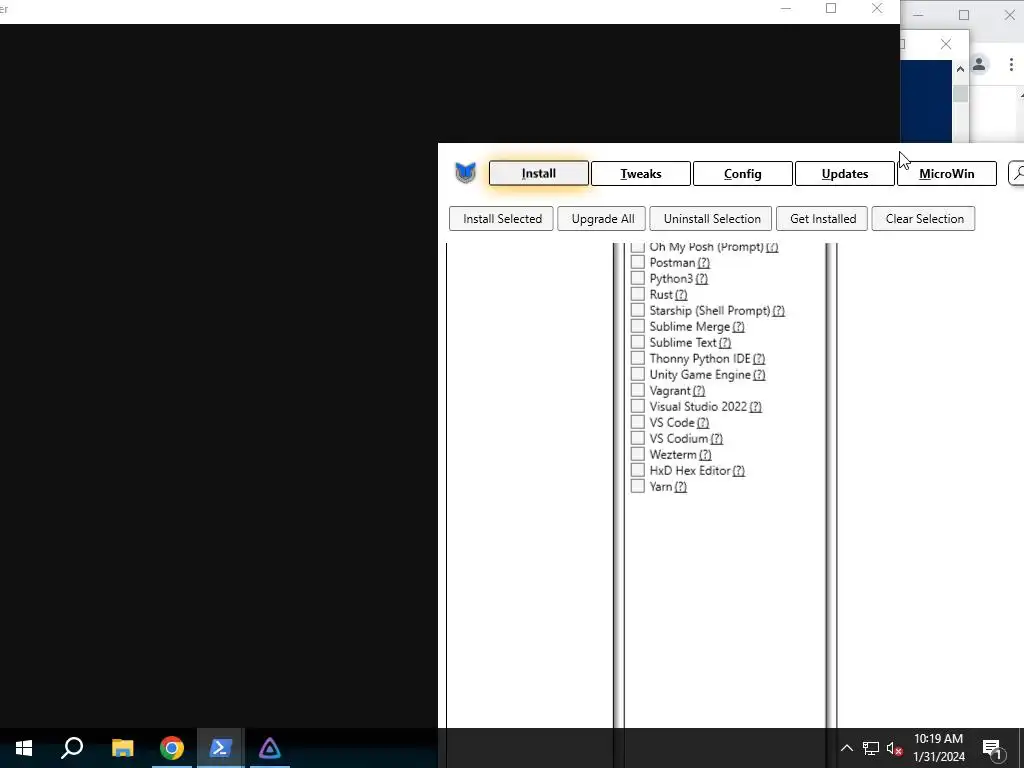Switch to PowerShell taskbar icon

pos(220,748)
